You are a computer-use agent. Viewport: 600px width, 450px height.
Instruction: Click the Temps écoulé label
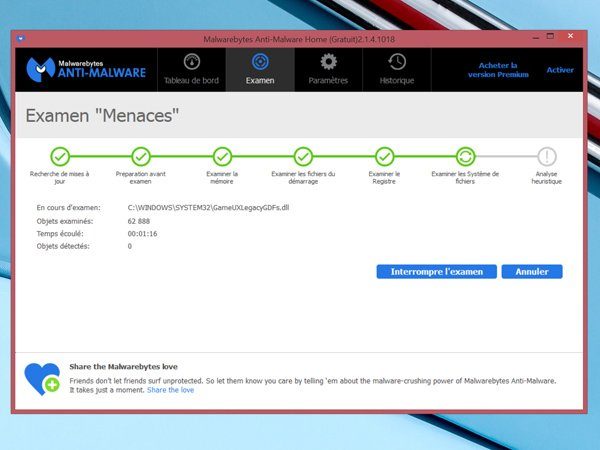click(60, 234)
